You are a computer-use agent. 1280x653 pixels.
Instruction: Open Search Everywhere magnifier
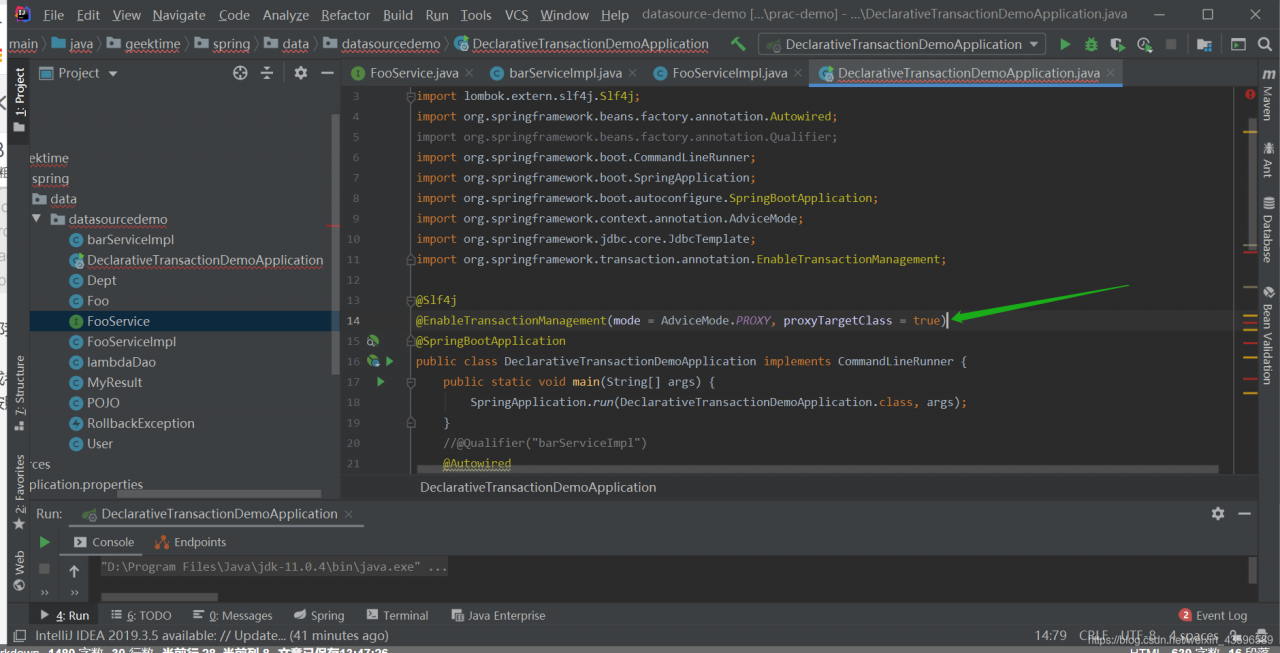1267,44
